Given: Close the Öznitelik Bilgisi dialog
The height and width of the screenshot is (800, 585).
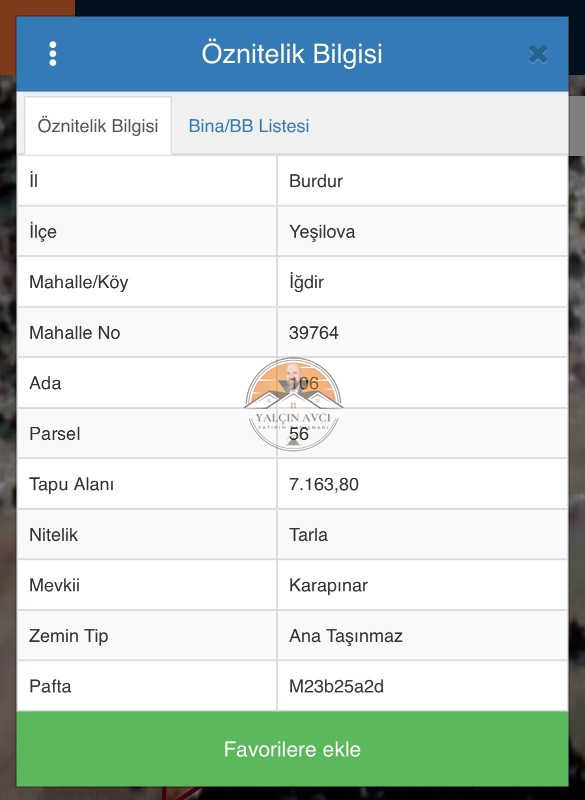Looking at the screenshot, I should click(538, 54).
